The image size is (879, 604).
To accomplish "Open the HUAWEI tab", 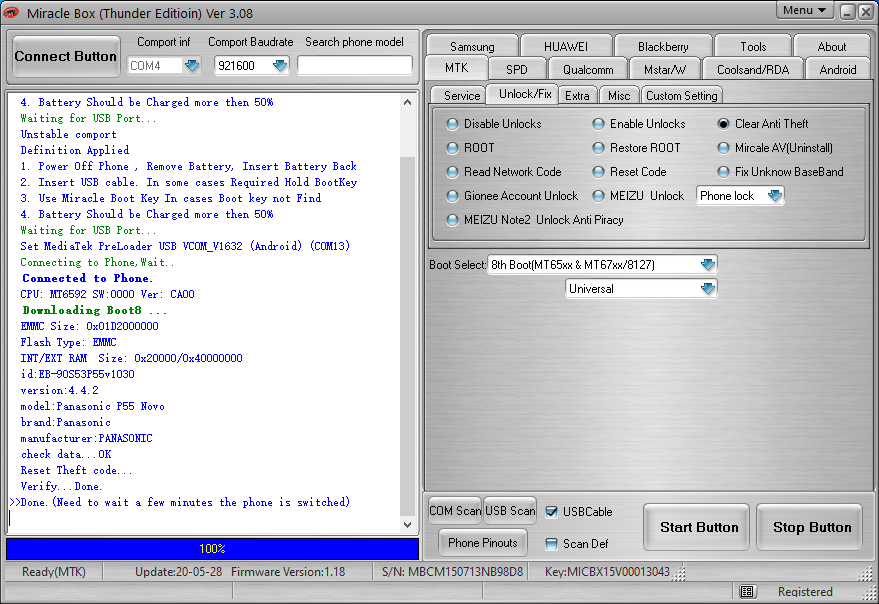I will (566, 46).
